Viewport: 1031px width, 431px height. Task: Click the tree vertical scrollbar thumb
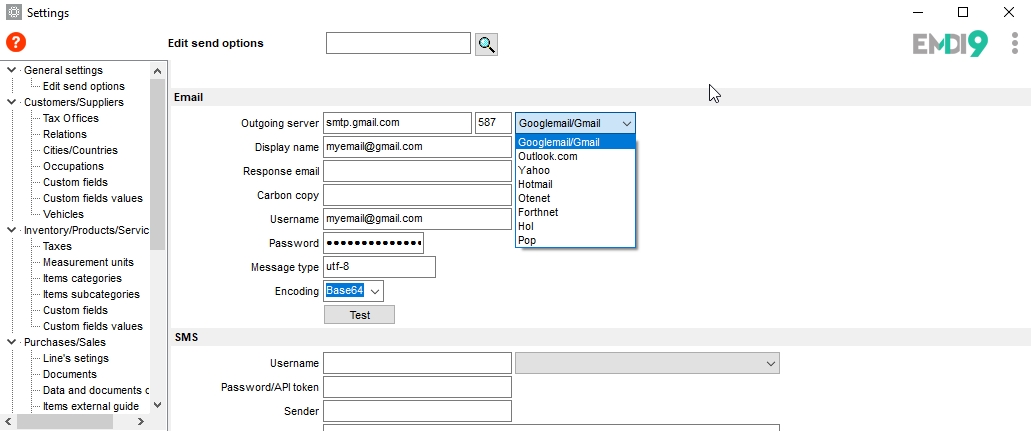(x=157, y=165)
